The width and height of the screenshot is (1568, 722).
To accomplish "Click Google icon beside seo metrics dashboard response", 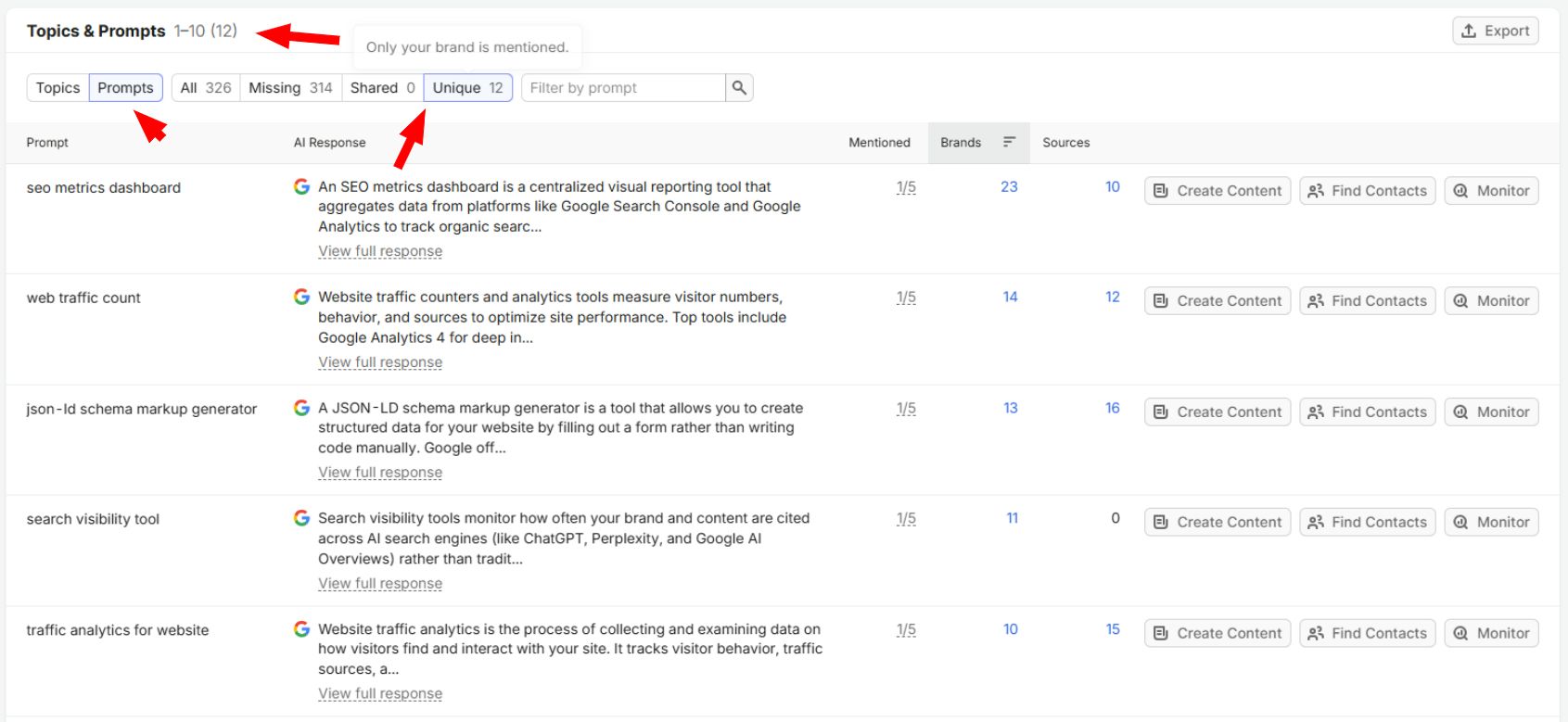I will pos(301,187).
